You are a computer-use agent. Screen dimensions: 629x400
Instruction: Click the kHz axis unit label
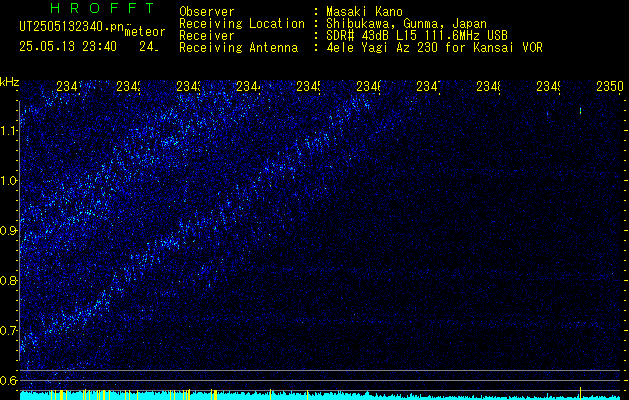point(9,82)
